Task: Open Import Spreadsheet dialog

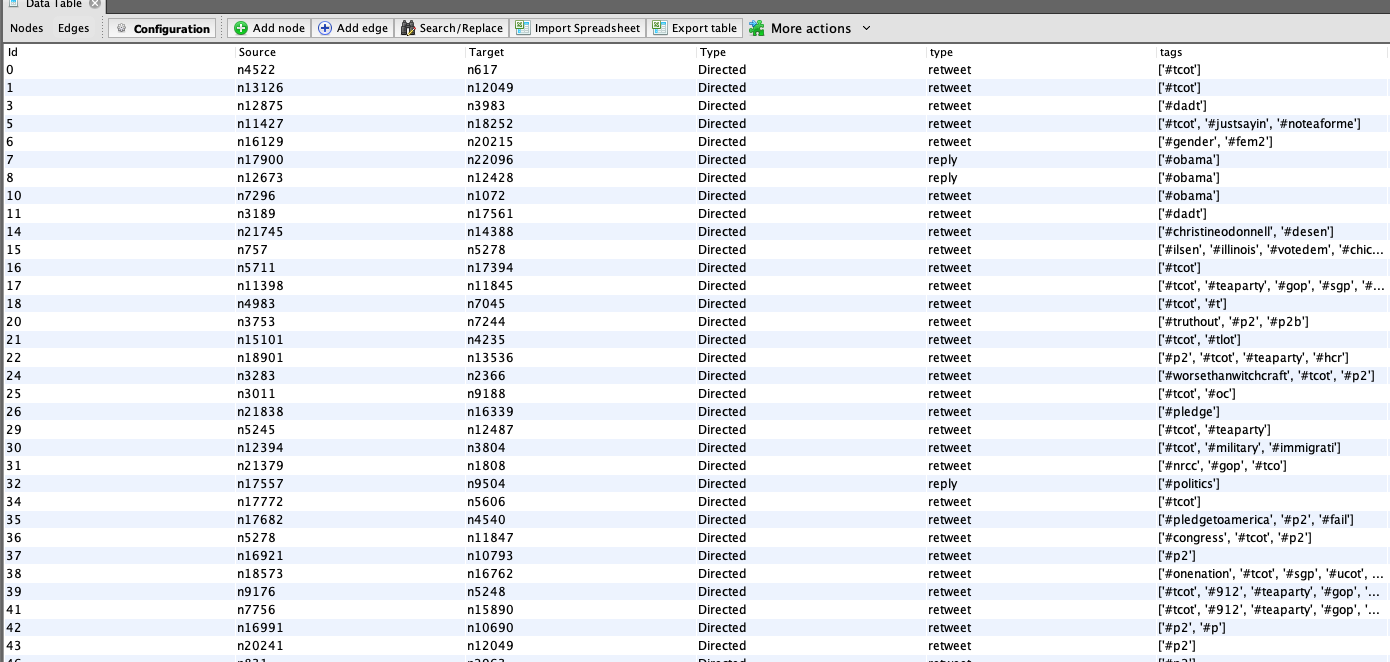Action: [x=577, y=28]
